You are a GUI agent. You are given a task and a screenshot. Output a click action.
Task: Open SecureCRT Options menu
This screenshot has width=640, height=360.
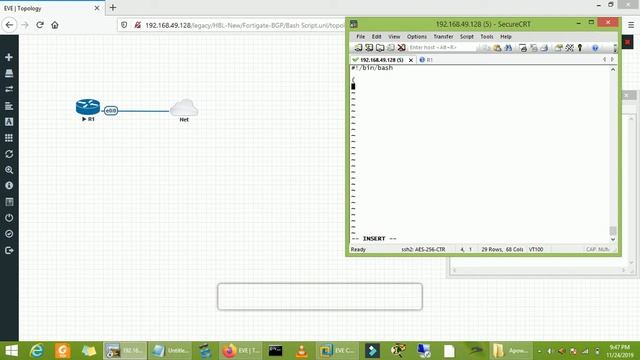417,37
